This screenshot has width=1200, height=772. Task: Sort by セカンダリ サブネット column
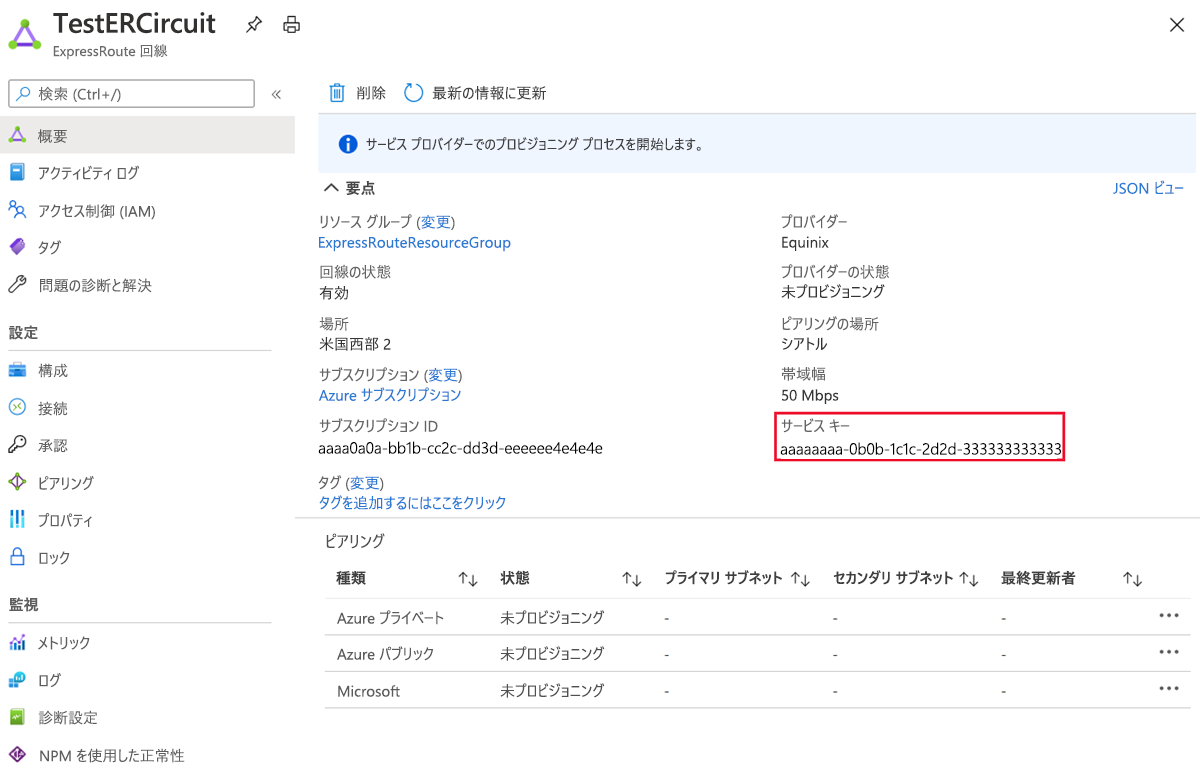pyautogui.click(x=968, y=579)
